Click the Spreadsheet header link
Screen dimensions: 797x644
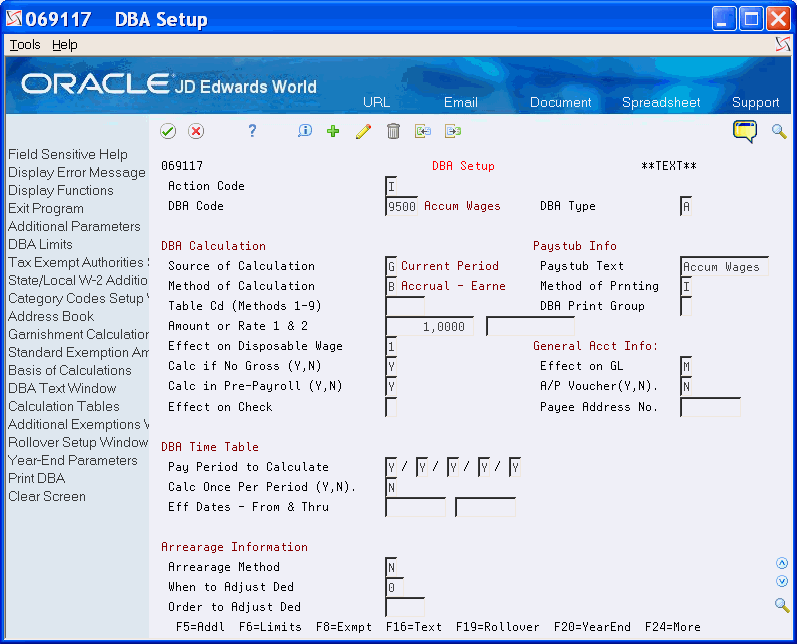click(x=661, y=102)
